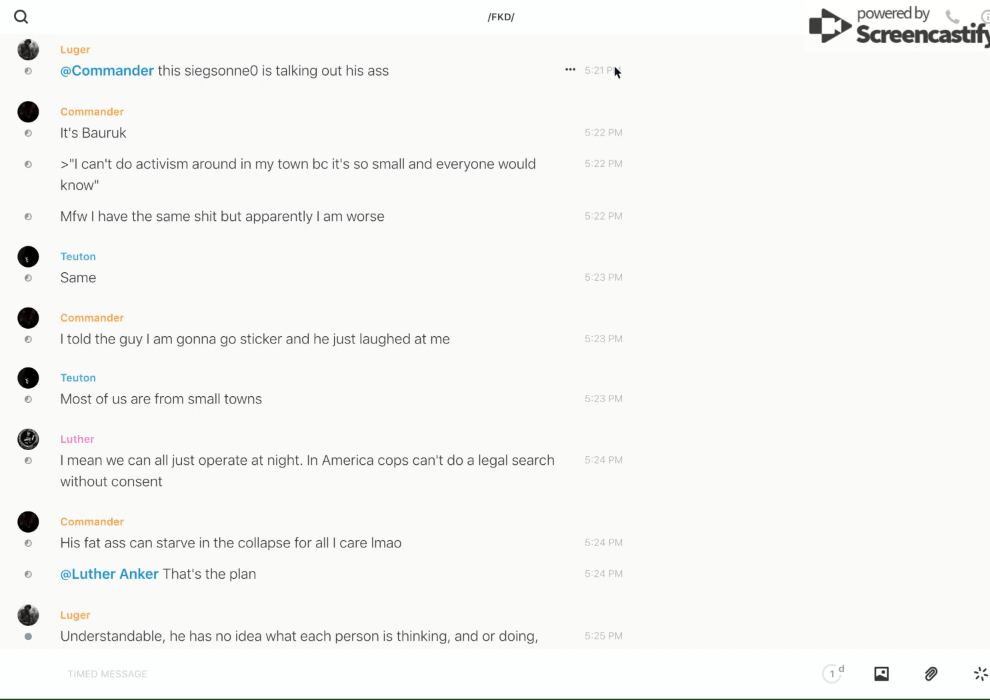Click the burst icon in the message bar

pyautogui.click(x=980, y=674)
